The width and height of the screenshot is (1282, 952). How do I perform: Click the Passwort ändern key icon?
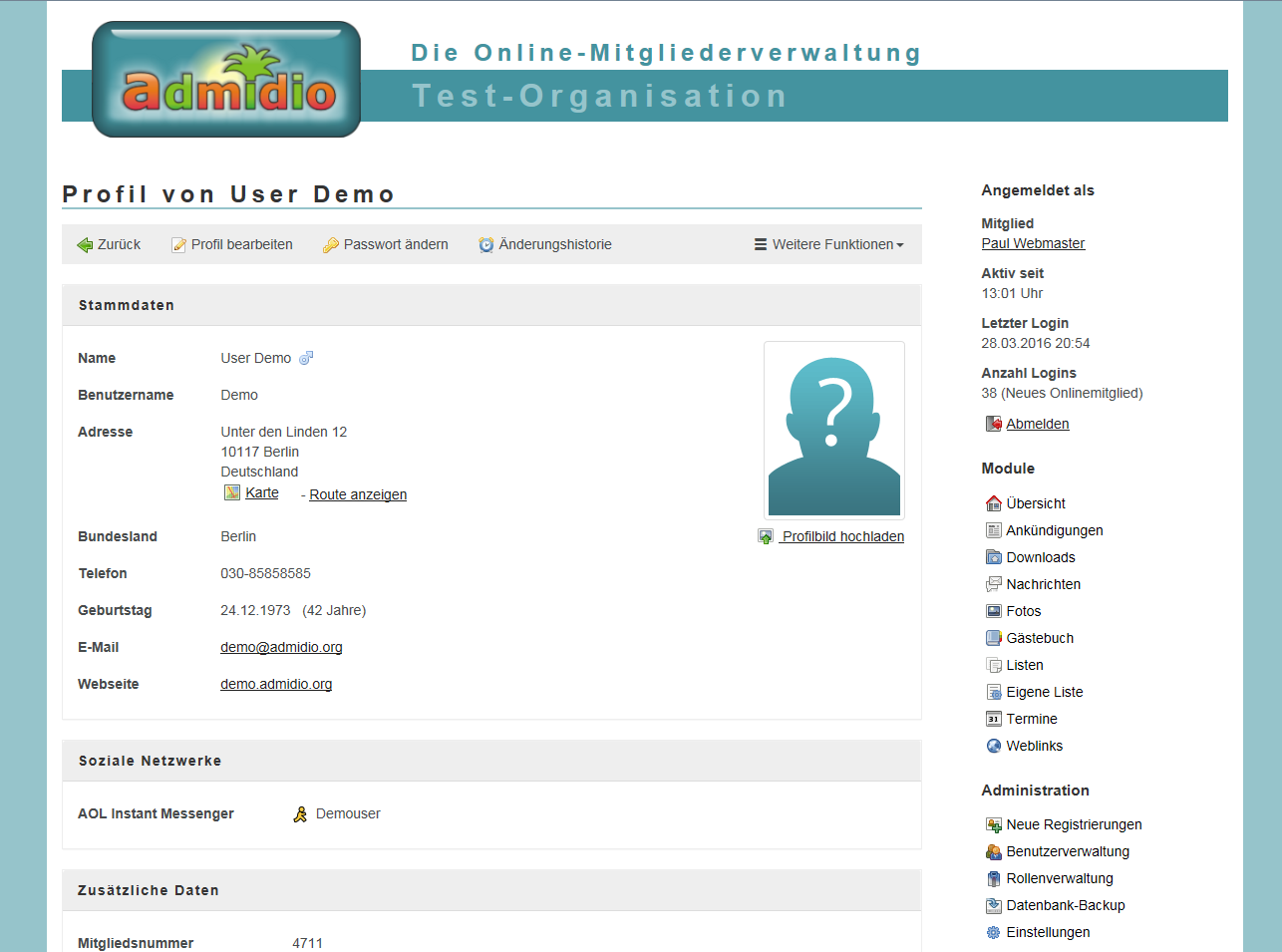coord(331,245)
